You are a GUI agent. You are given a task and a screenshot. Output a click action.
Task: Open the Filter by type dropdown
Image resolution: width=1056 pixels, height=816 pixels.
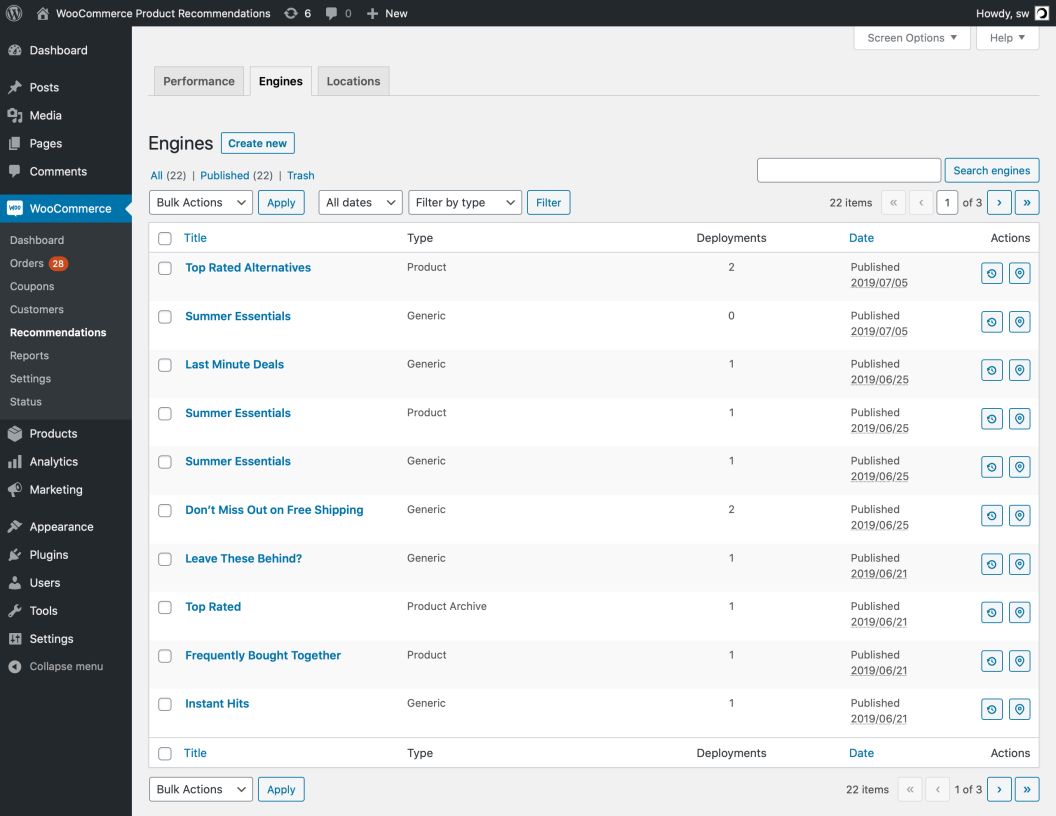(x=464, y=202)
